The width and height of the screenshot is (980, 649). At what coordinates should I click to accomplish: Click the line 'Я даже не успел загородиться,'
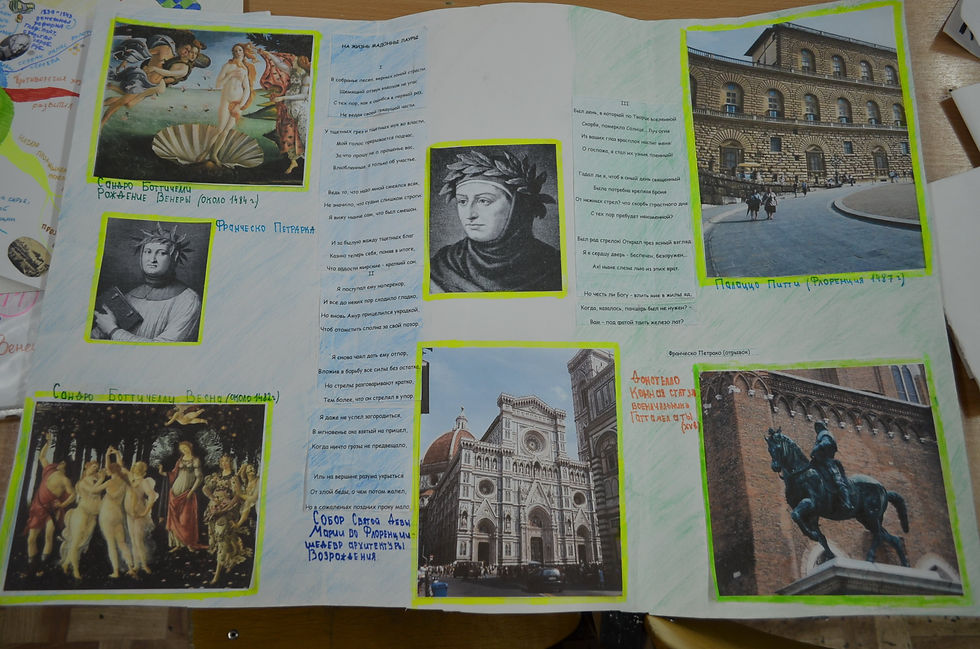[x=360, y=416]
